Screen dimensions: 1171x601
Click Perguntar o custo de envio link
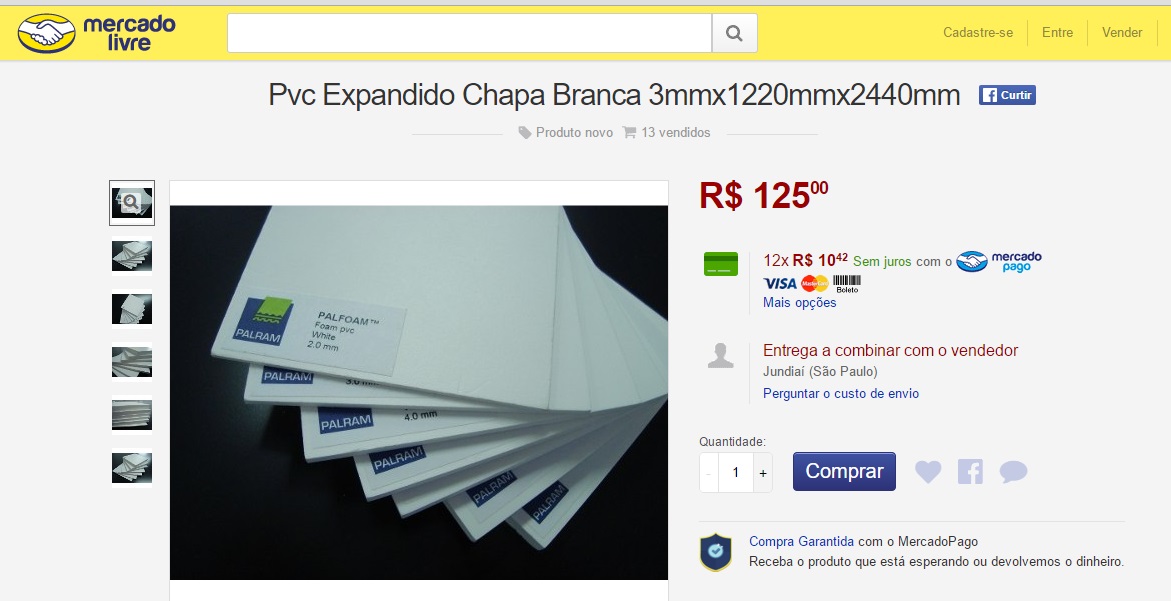(840, 393)
